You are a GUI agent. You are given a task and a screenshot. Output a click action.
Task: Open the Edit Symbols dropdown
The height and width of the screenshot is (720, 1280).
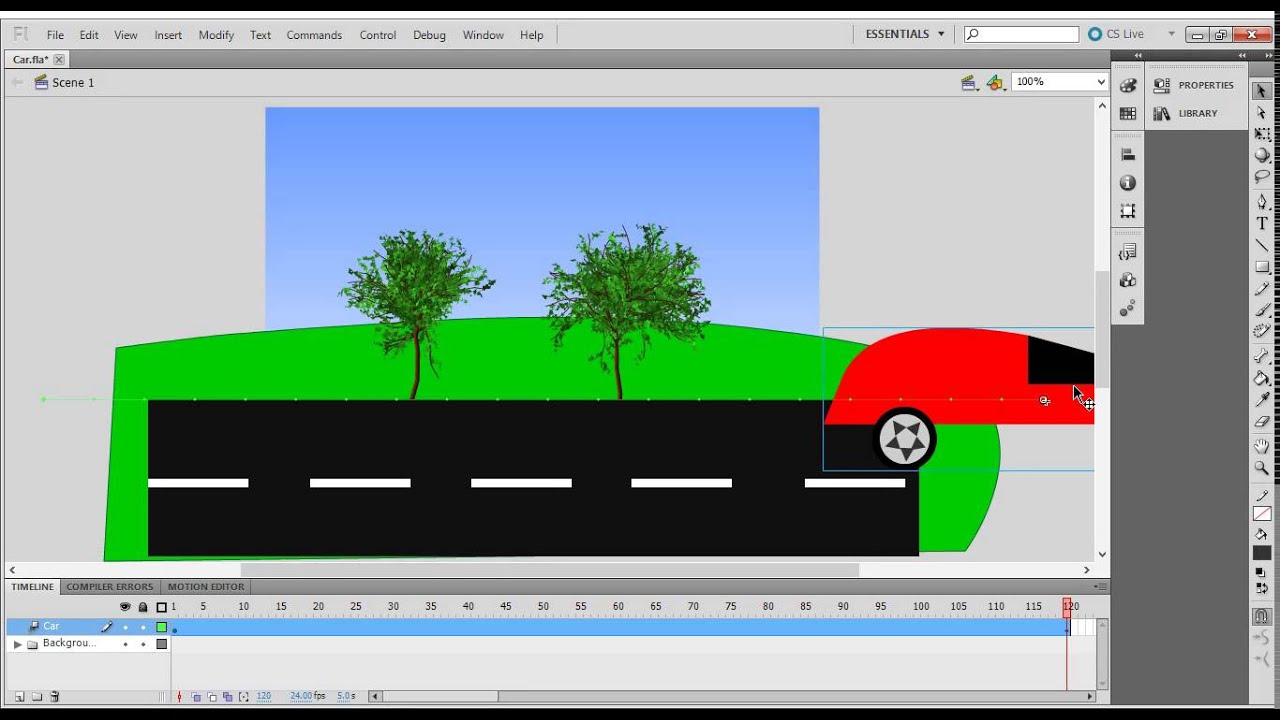coord(995,83)
